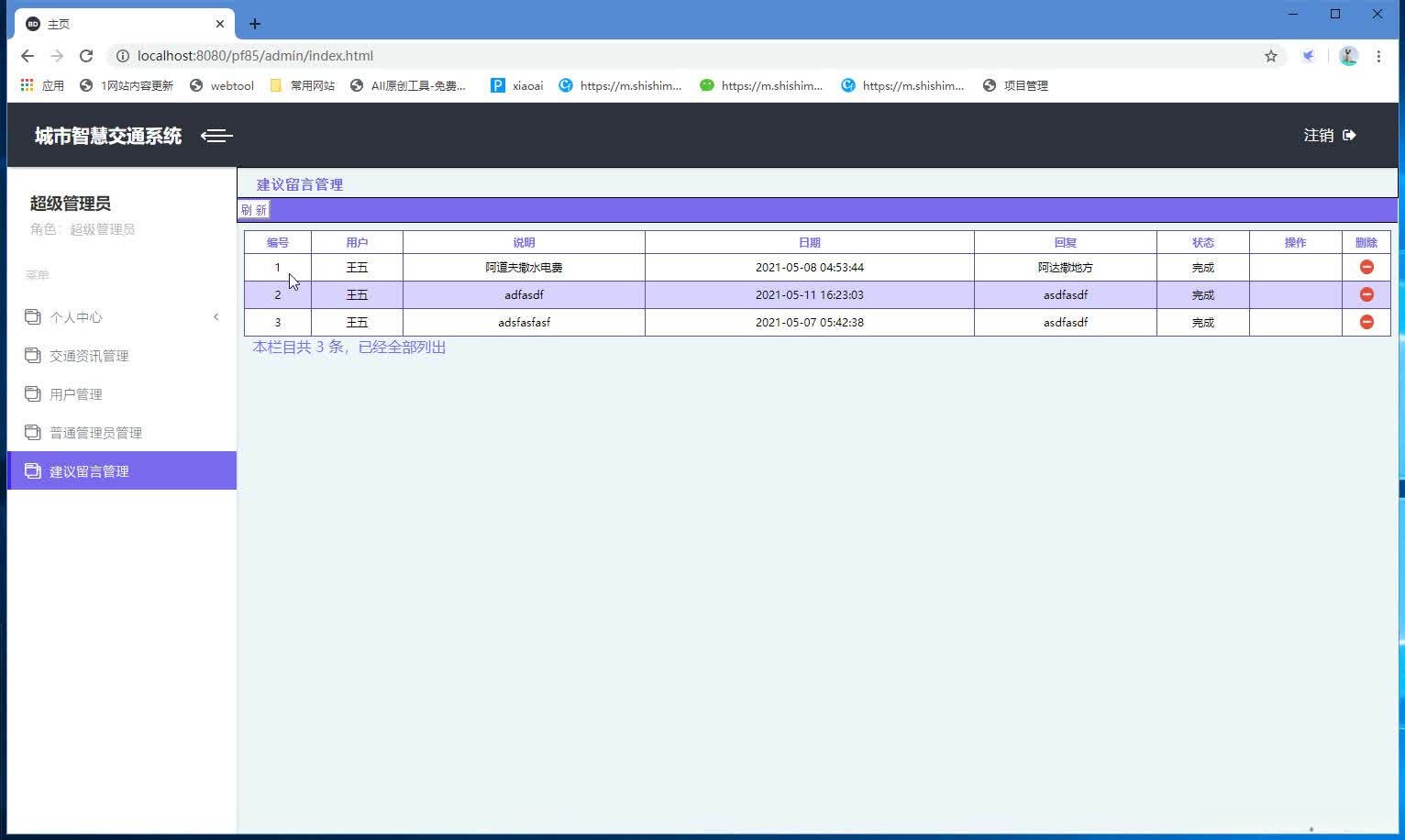1405x840 pixels.
Task: Click the blue bird extension icon
Action: point(1309,56)
